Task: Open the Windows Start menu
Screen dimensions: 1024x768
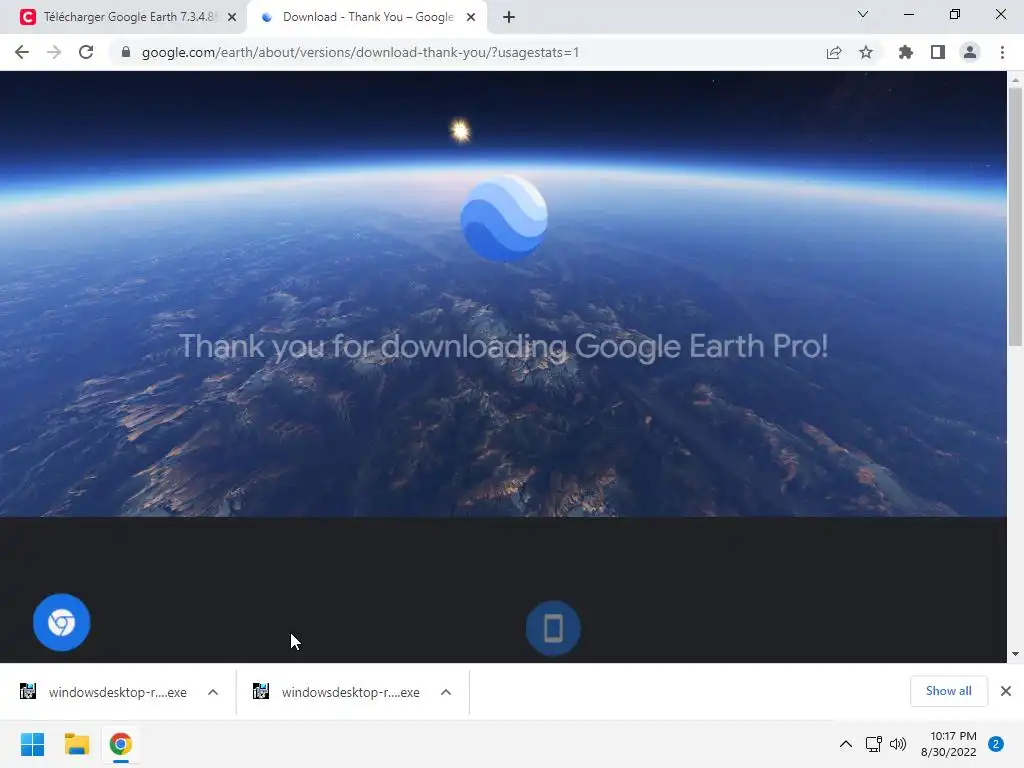Action: pos(33,744)
